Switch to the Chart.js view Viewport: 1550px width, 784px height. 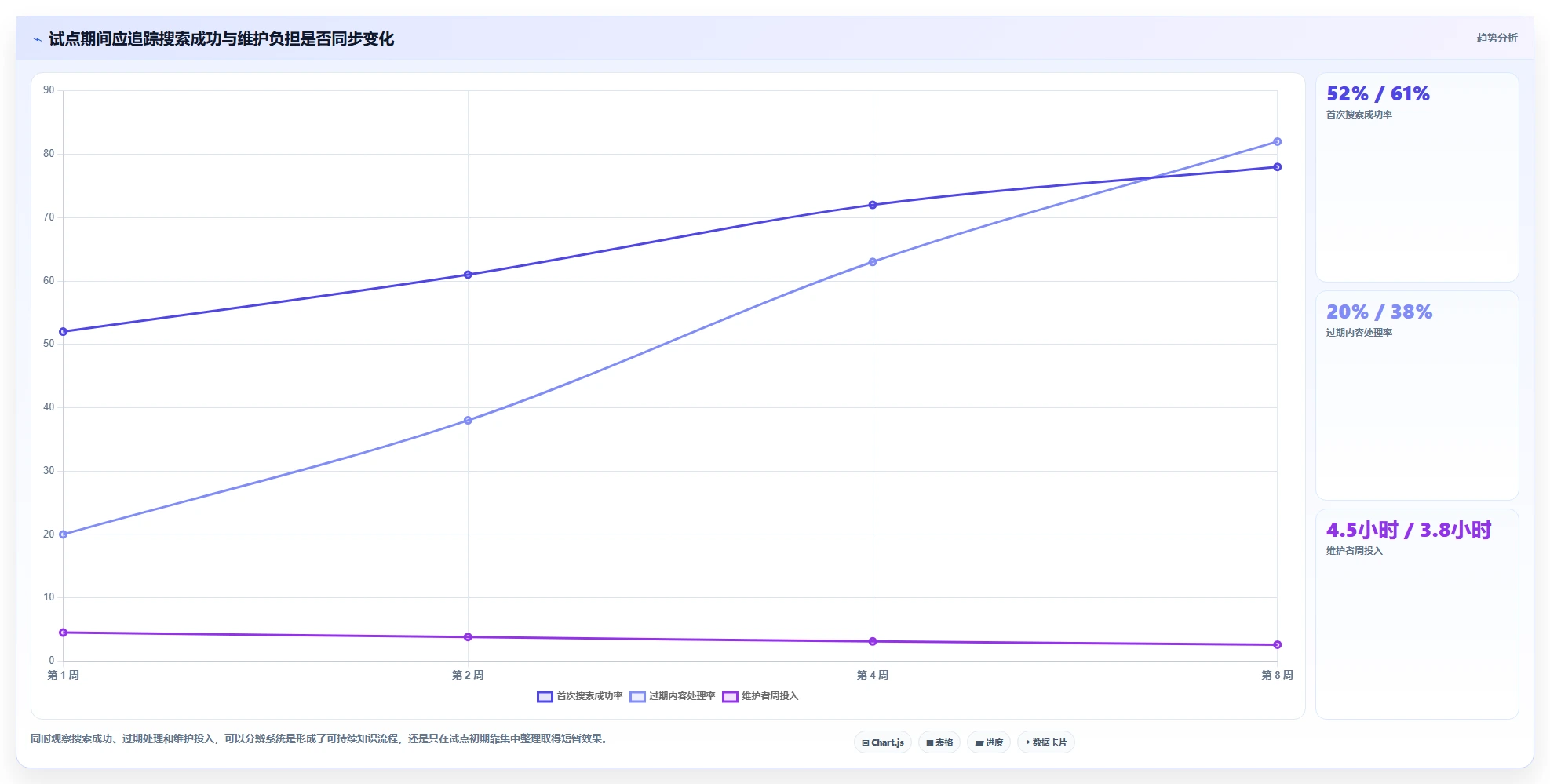[x=883, y=742]
